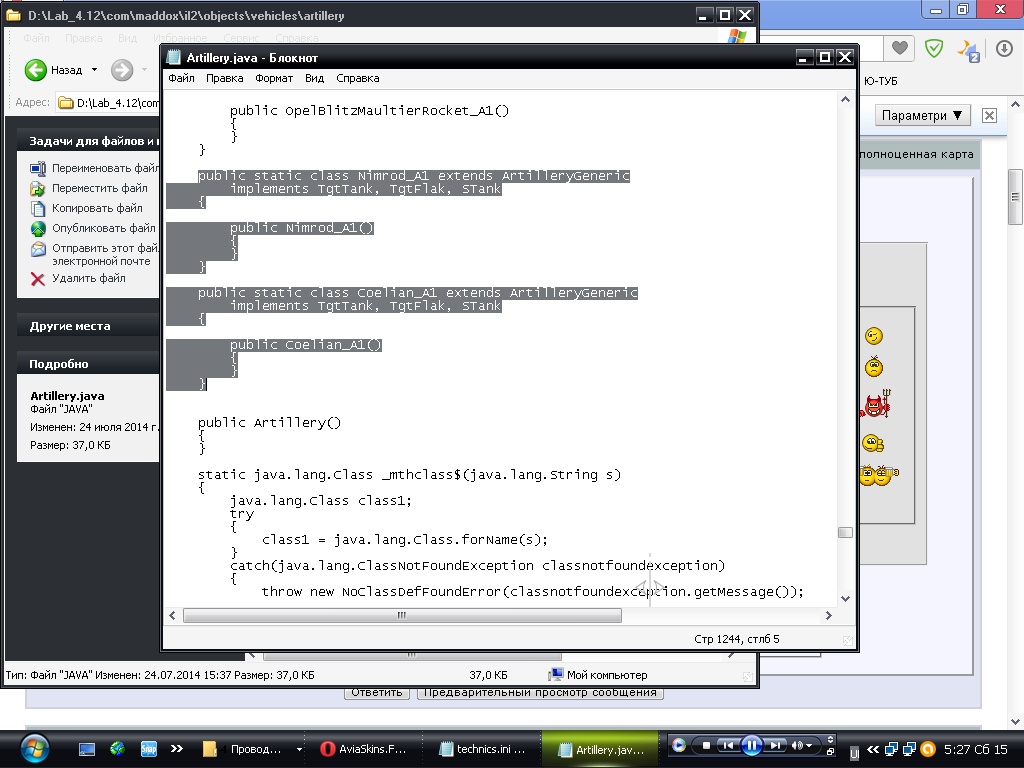Click the Notepad horizontal scroll left arrow
1024x768 pixels.
pos(172,615)
